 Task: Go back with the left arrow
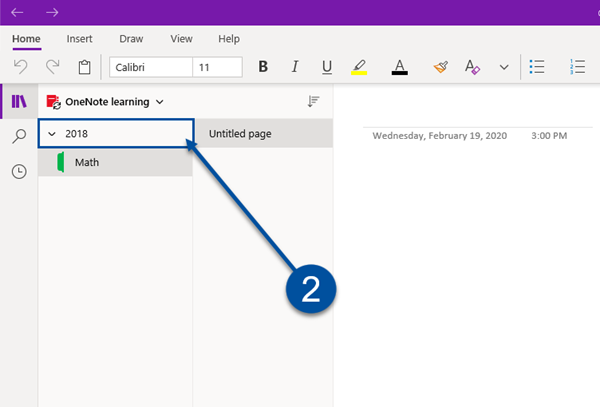(17, 13)
